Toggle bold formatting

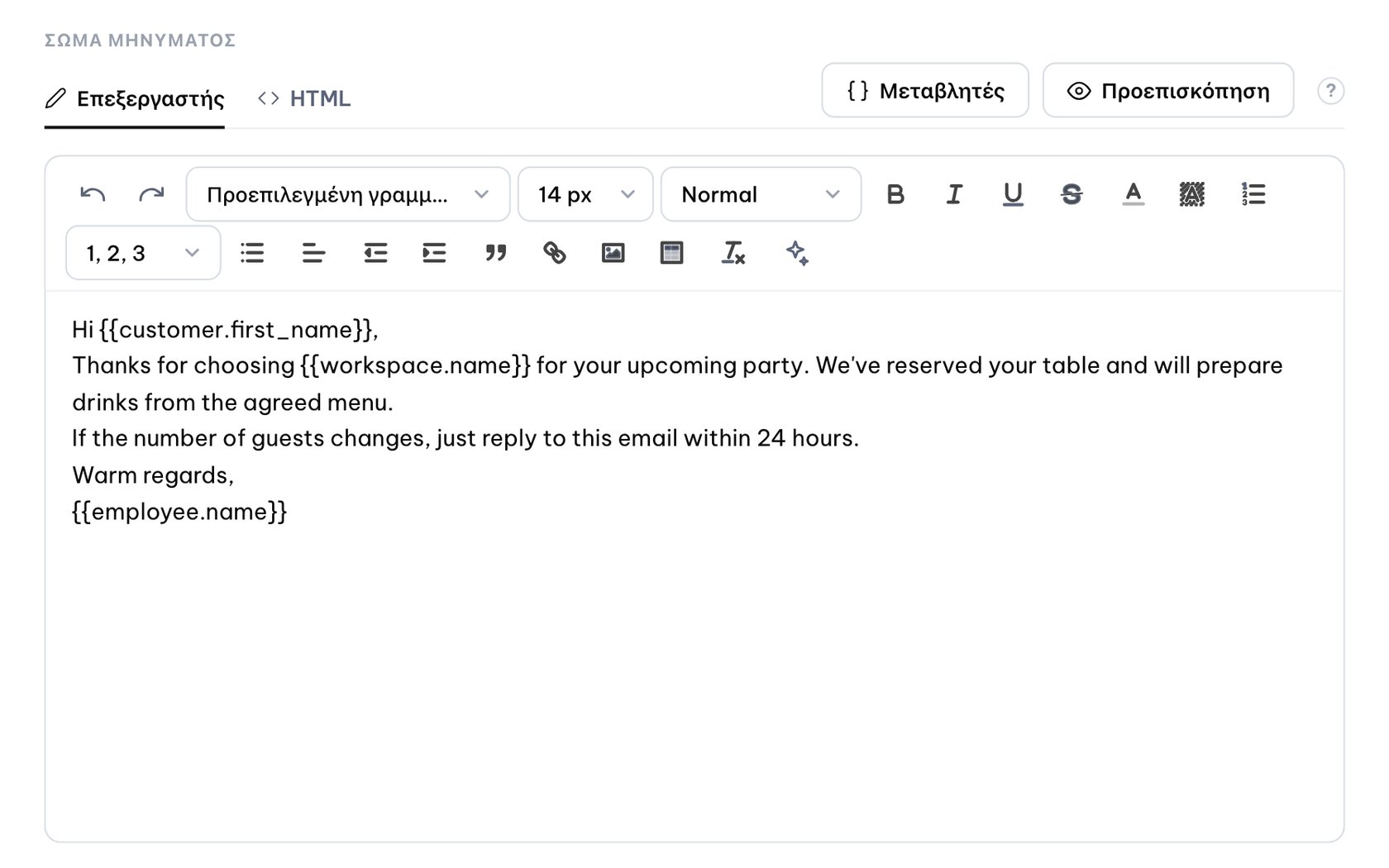point(895,194)
